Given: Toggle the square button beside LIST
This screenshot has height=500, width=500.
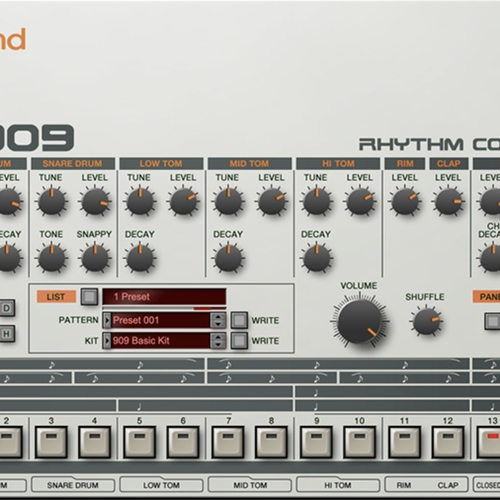Looking at the screenshot, I should pyautogui.click(x=89, y=297).
